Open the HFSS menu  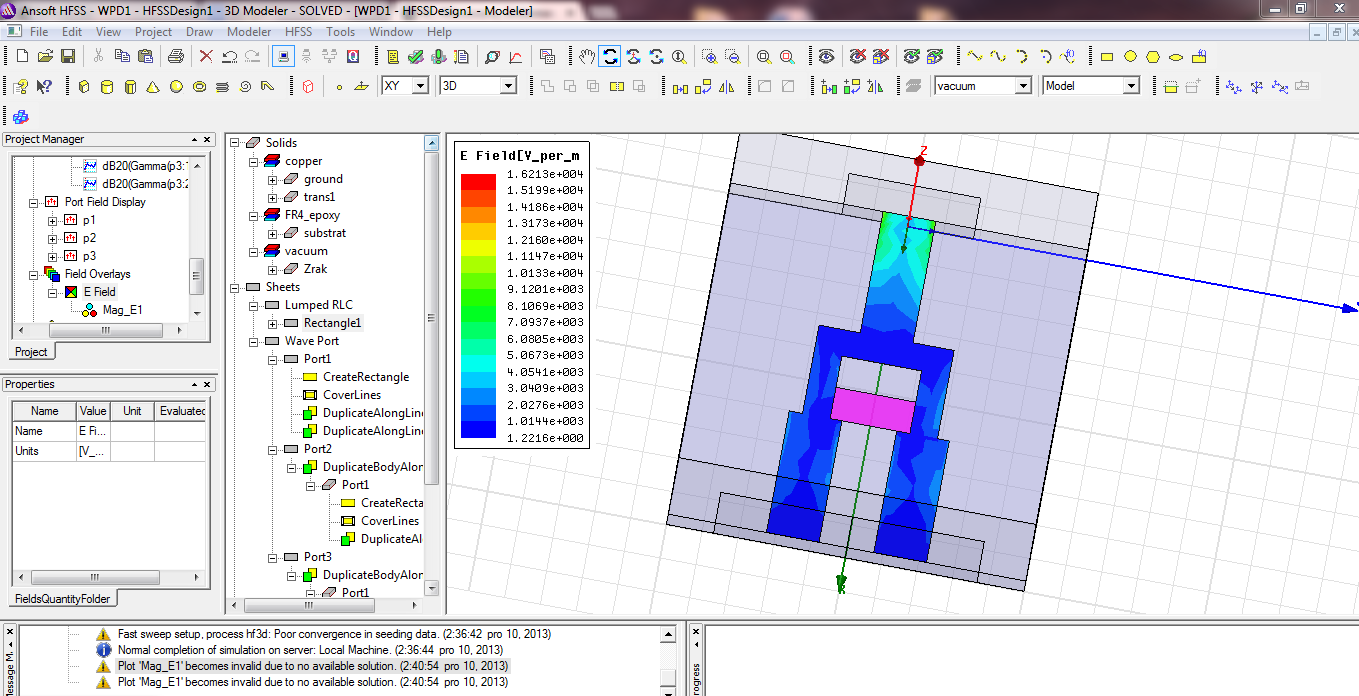[x=298, y=32]
